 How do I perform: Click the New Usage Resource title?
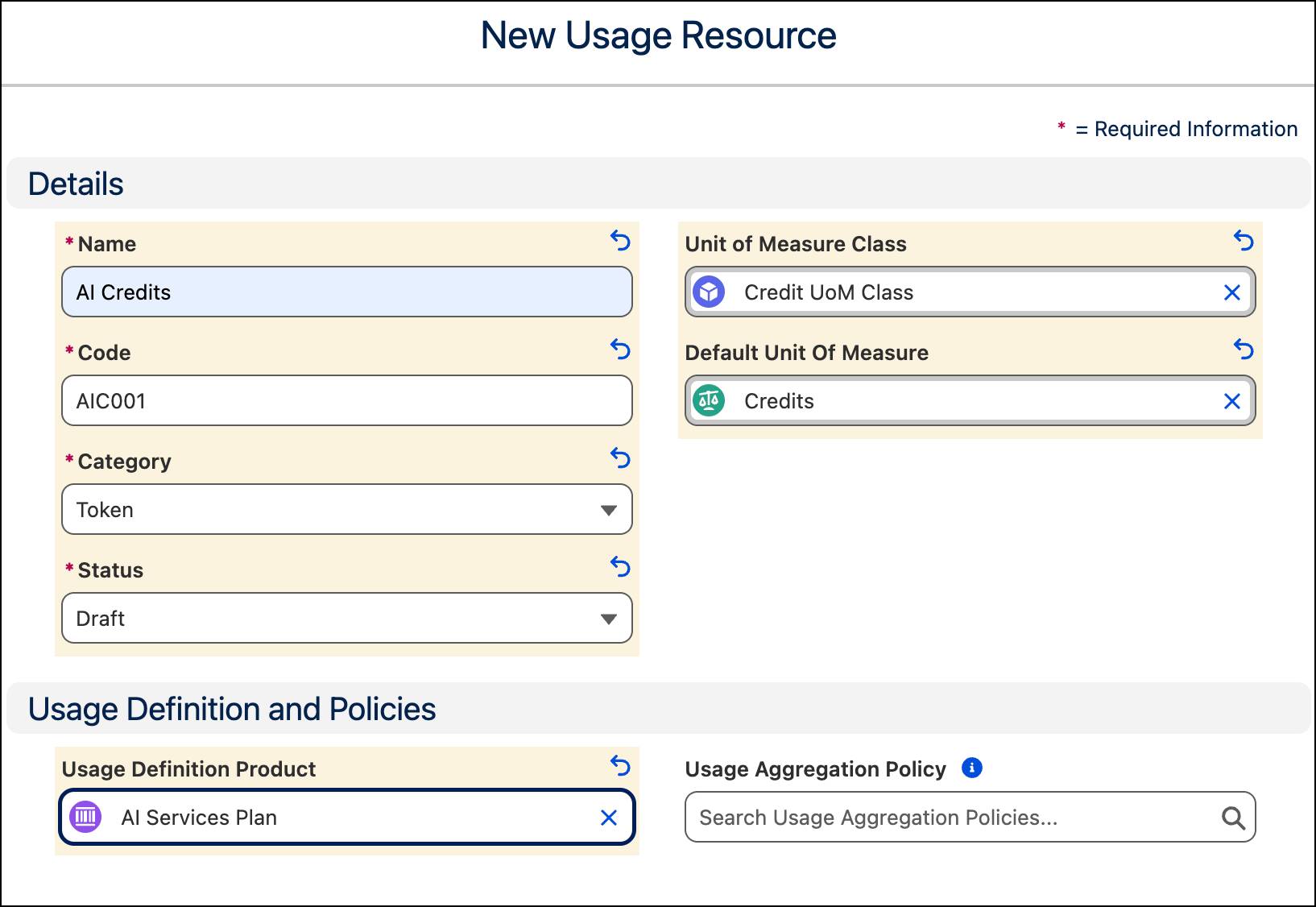[659, 35]
